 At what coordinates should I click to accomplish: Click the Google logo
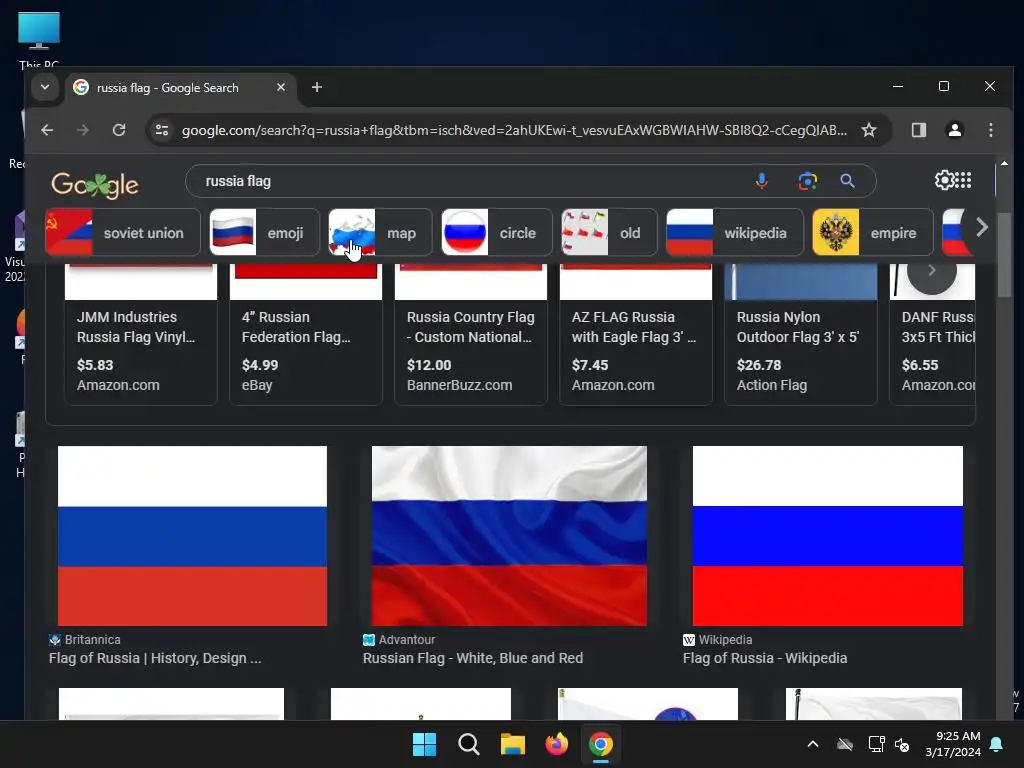(95, 185)
